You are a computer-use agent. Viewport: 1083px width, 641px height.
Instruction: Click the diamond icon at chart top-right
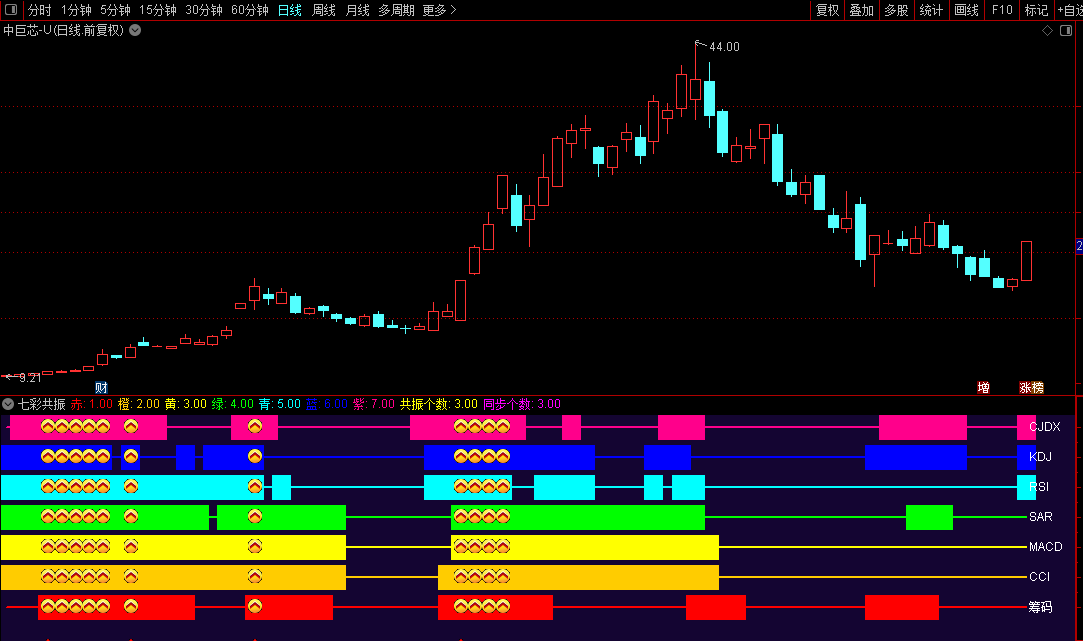[x=1047, y=30]
